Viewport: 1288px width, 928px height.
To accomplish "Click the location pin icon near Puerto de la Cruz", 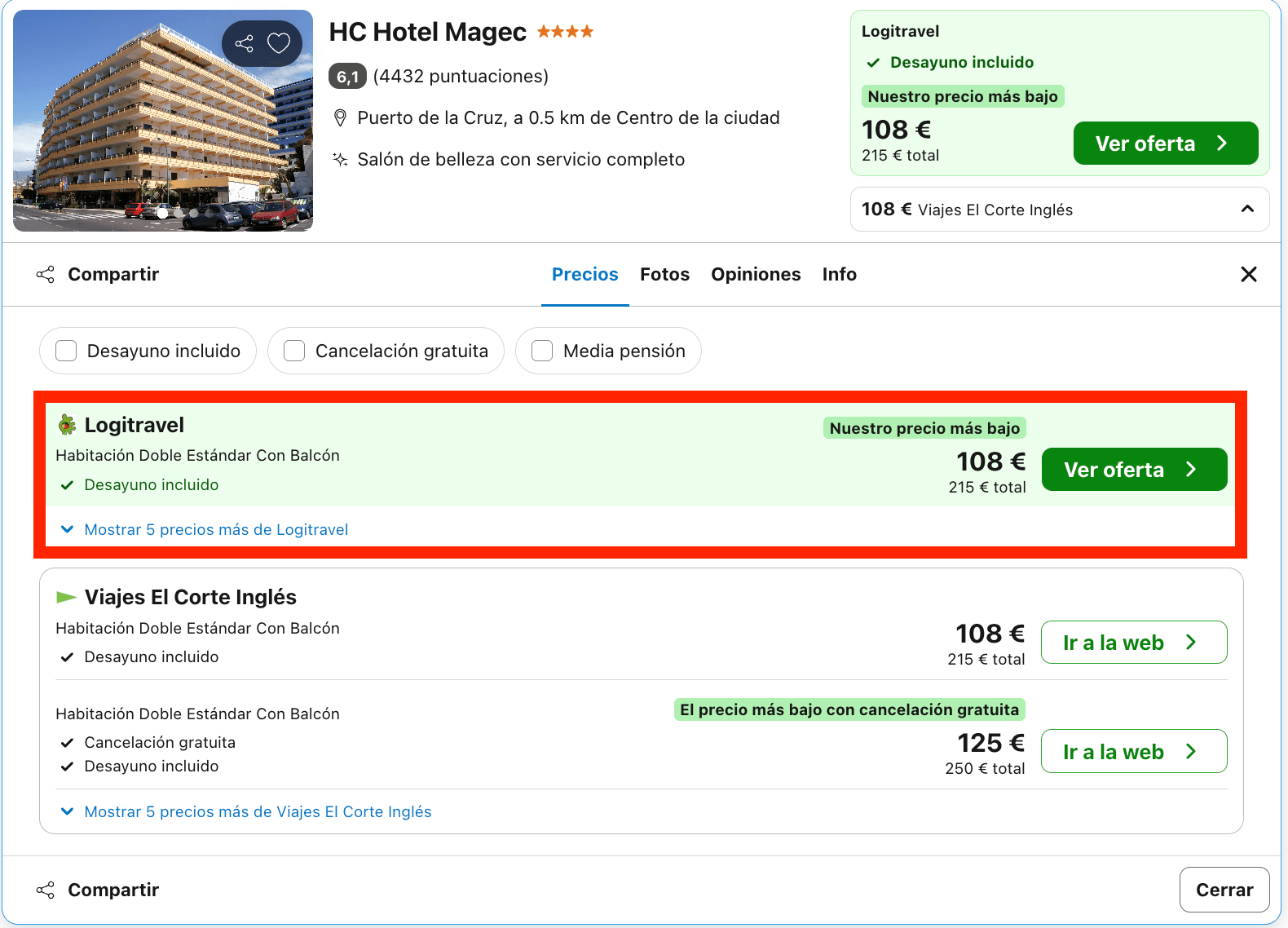I will coord(341,118).
